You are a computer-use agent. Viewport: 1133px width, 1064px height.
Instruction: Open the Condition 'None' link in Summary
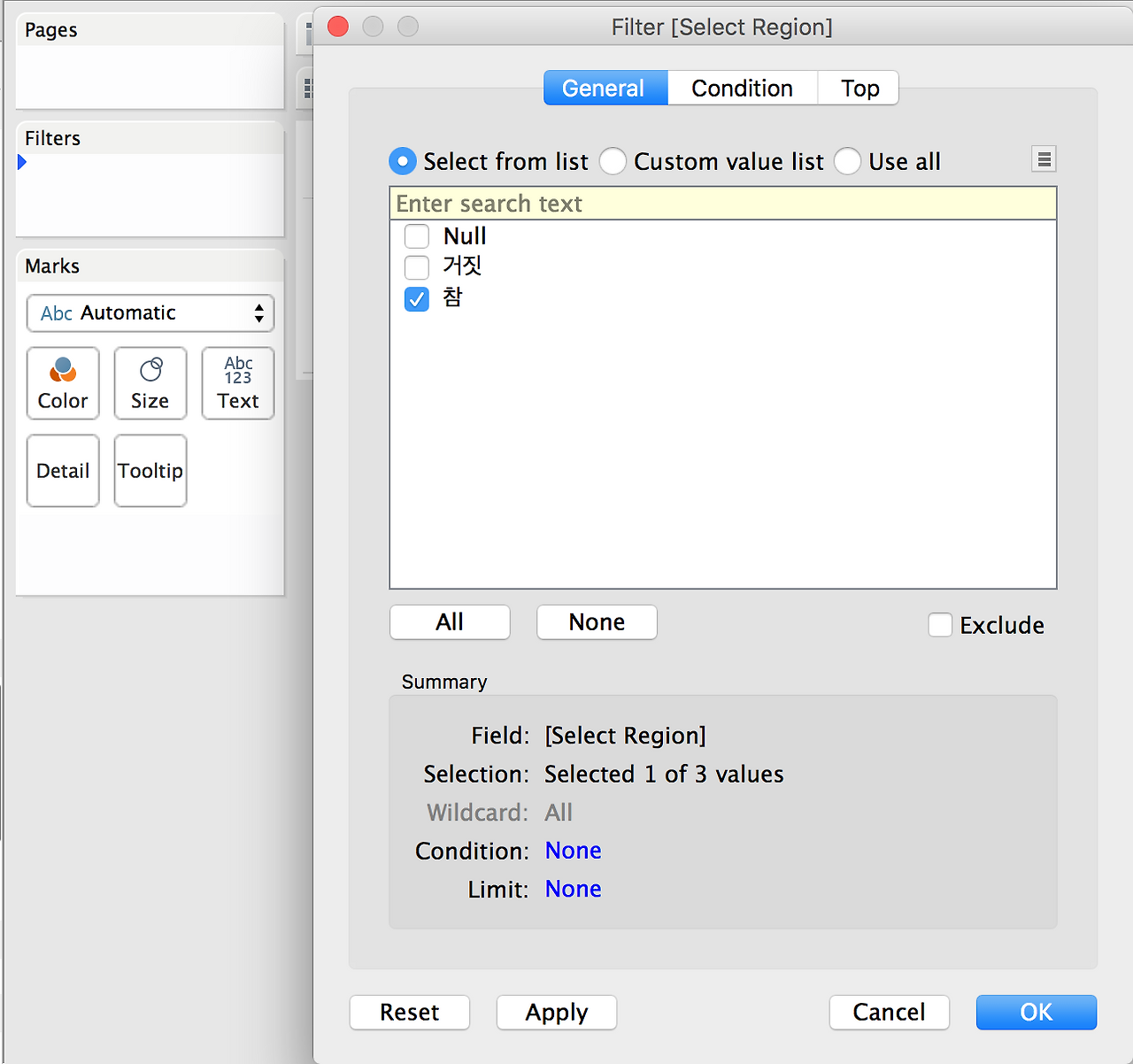574,851
